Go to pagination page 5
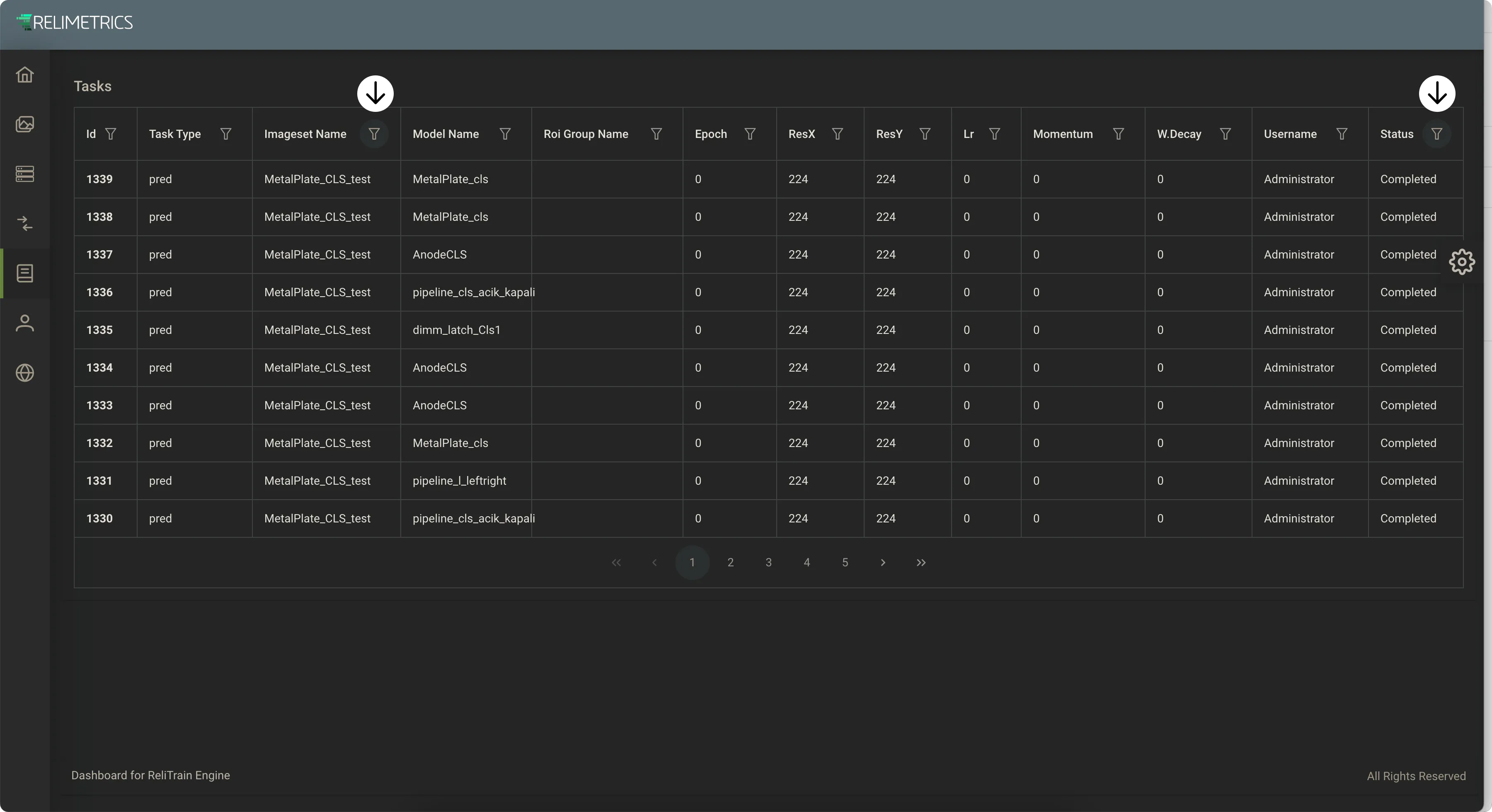 [x=845, y=562]
